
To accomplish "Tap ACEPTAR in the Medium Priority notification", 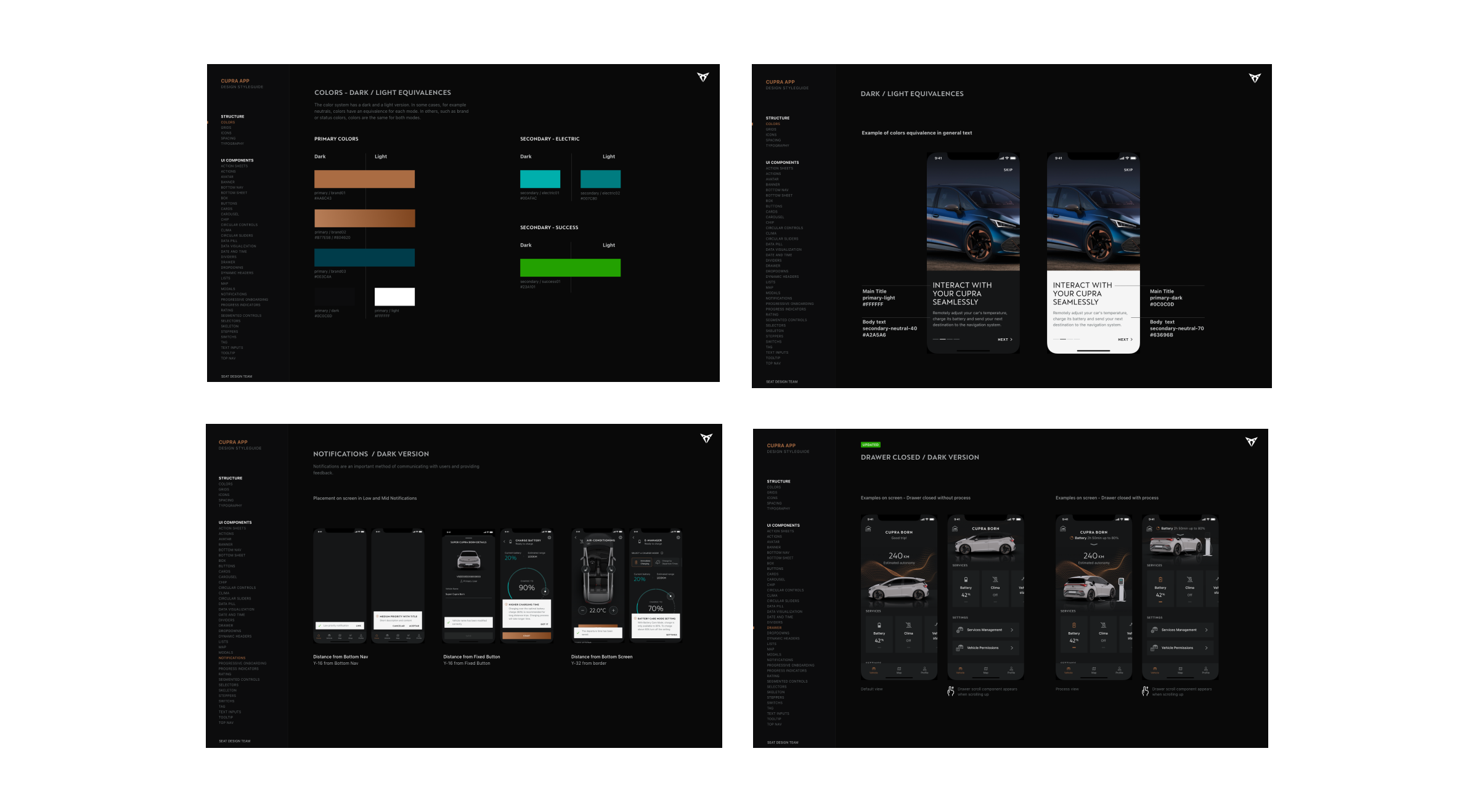I will 414,626.
